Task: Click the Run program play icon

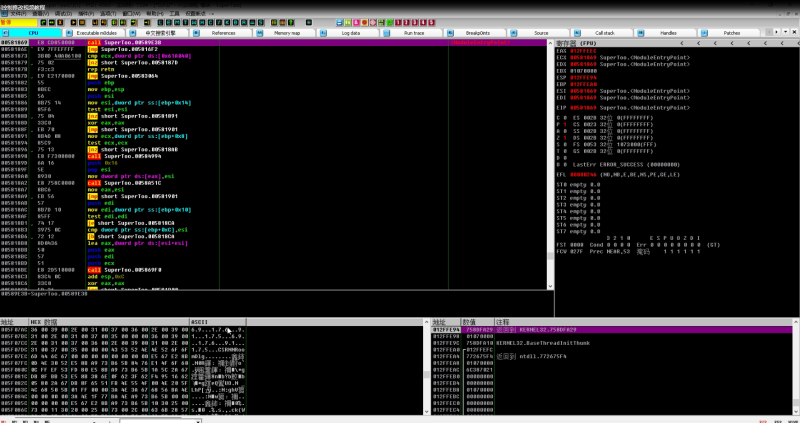Action: pos(73,22)
